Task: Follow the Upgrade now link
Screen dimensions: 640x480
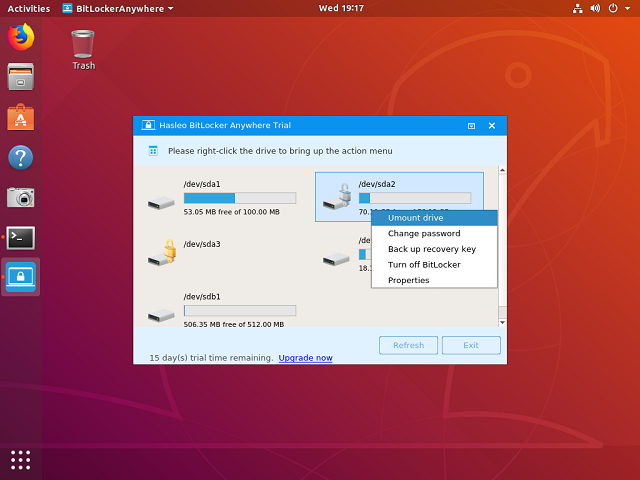Action: 305,358
